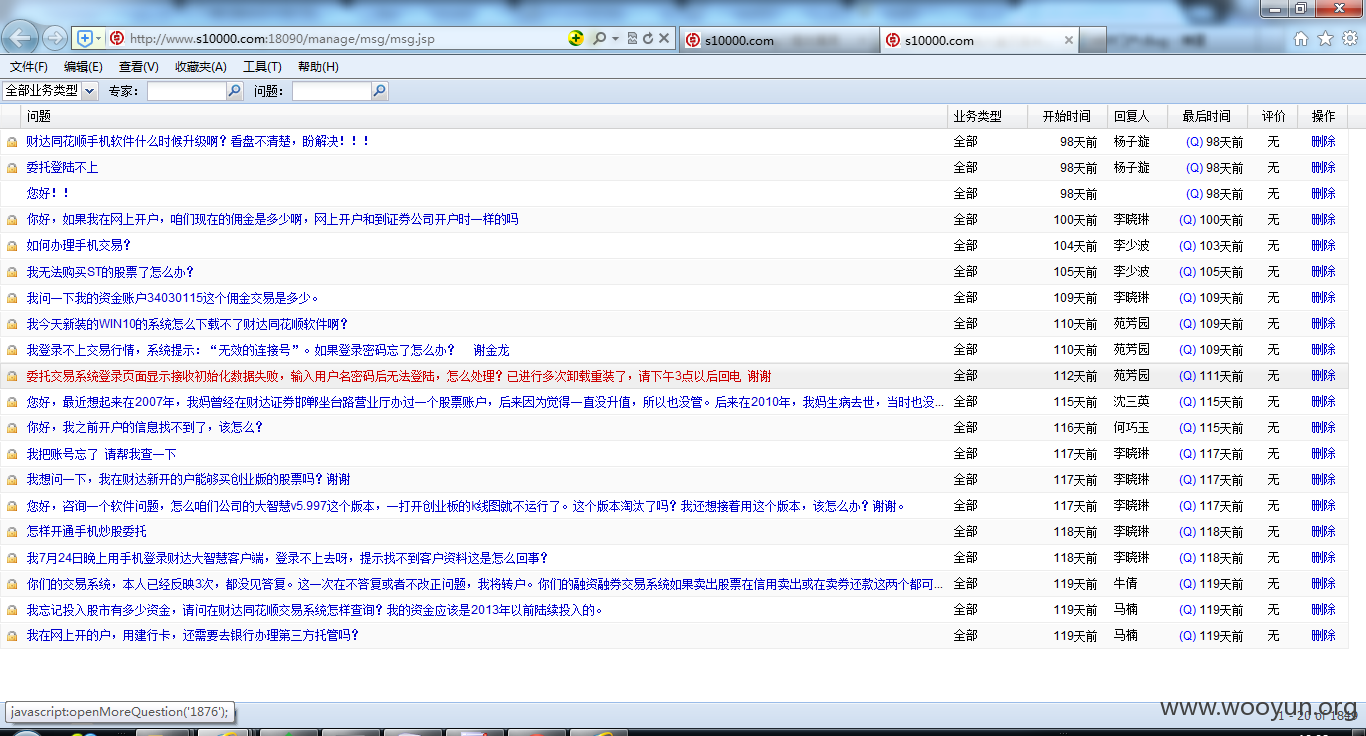Open the 帮助(H) menu
The image size is (1366, 736).
click(318, 67)
